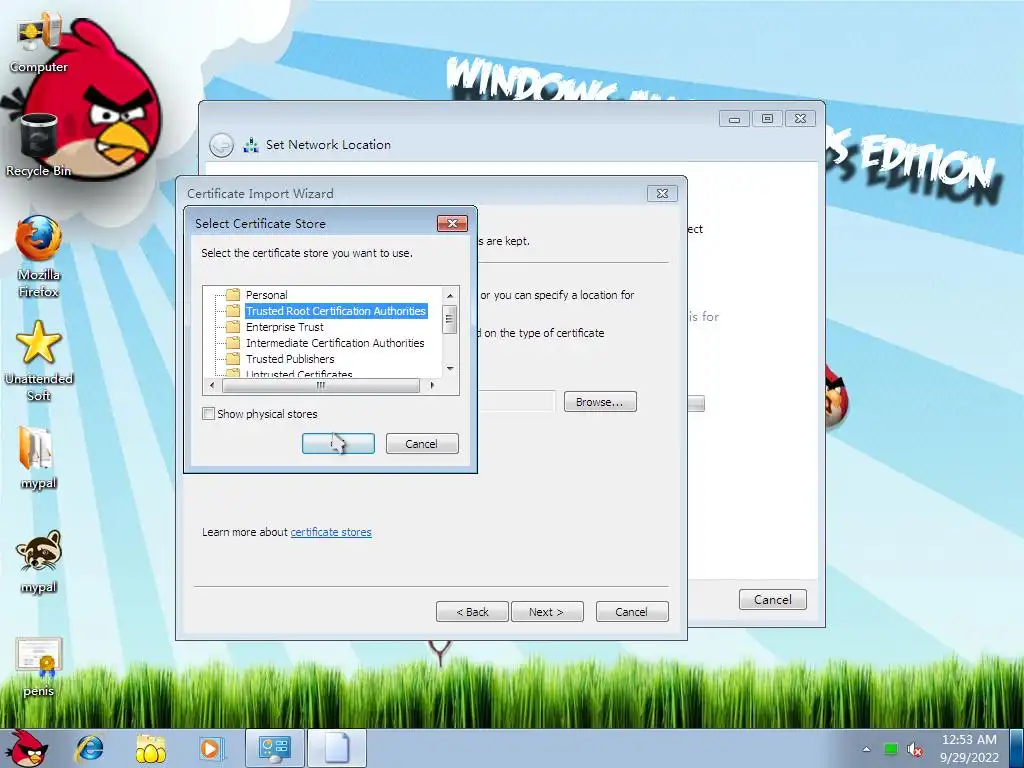1024x768 pixels.
Task: Launch Internet Explorer from taskbar
Action: click(x=89, y=748)
